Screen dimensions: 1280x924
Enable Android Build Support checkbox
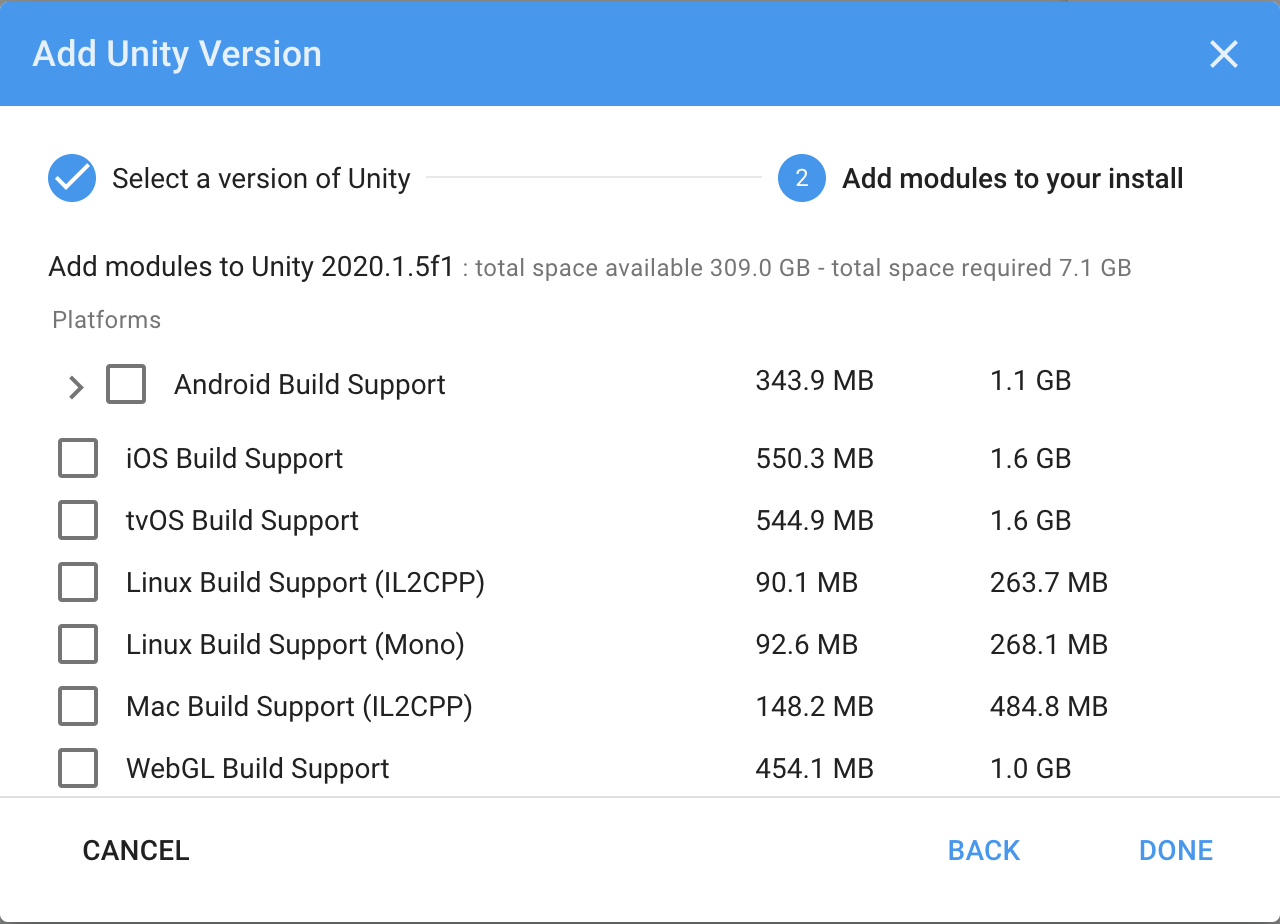[x=126, y=384]
